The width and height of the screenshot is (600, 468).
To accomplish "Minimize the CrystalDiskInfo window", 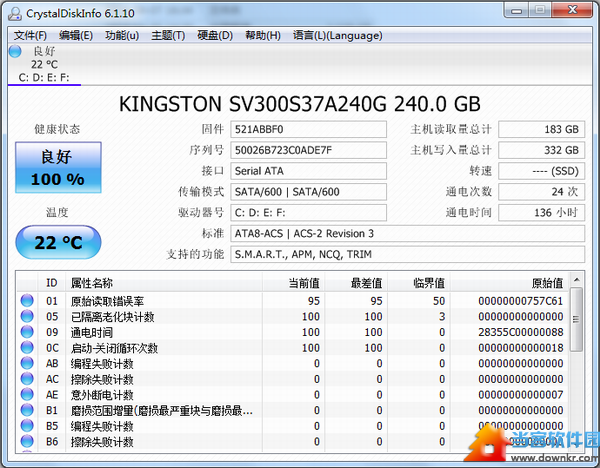I will click(x=517, y=10).
